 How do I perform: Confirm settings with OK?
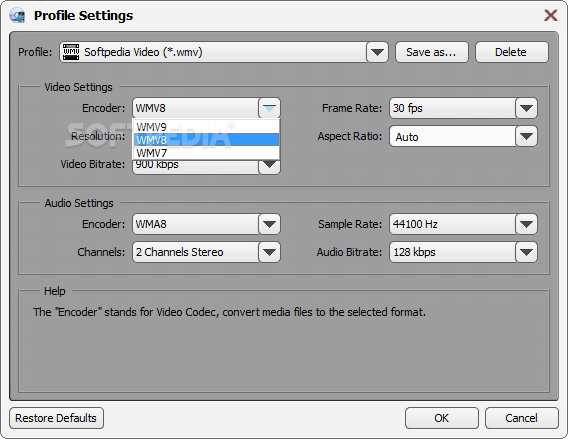point(442,418)
